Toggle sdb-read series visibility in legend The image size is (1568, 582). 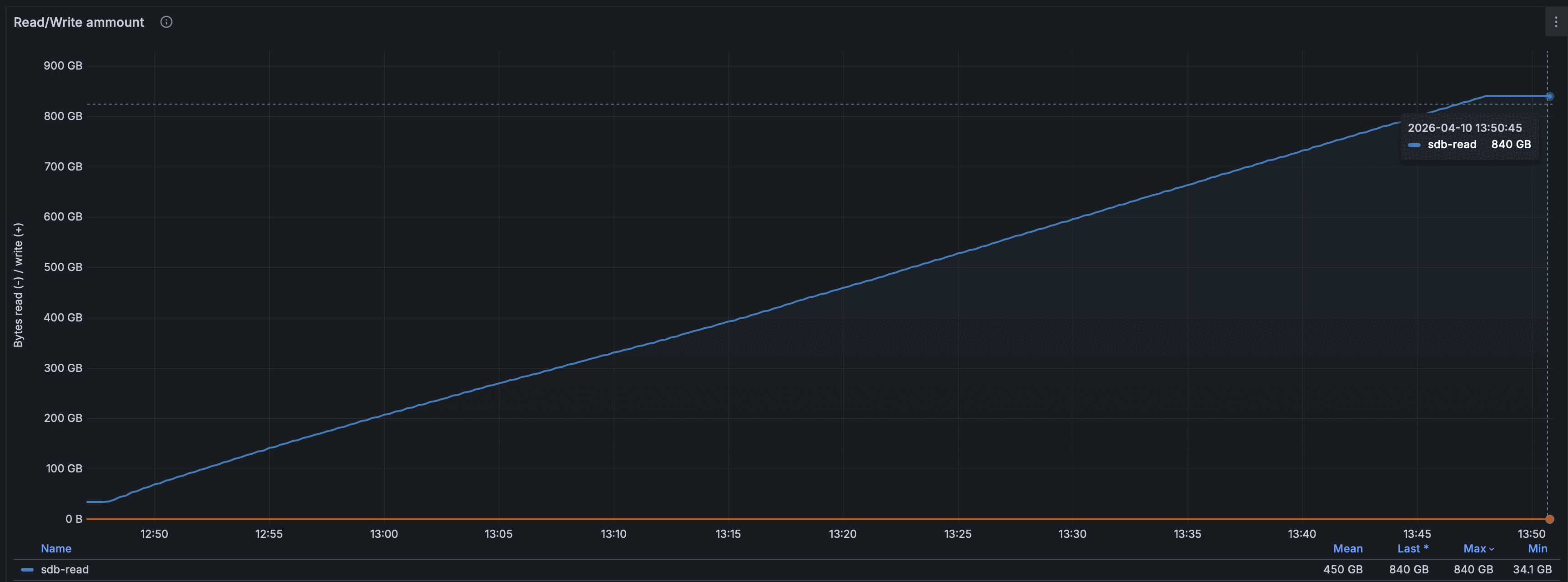(65, 570)
